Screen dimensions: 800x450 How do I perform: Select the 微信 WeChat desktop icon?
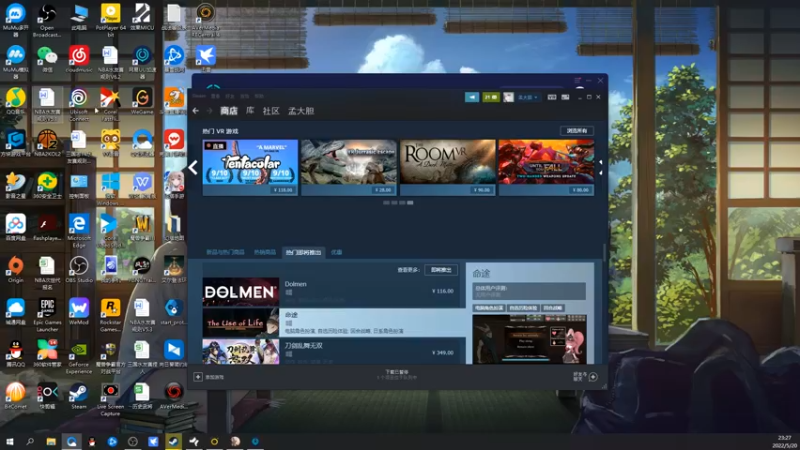coord(47,60)
